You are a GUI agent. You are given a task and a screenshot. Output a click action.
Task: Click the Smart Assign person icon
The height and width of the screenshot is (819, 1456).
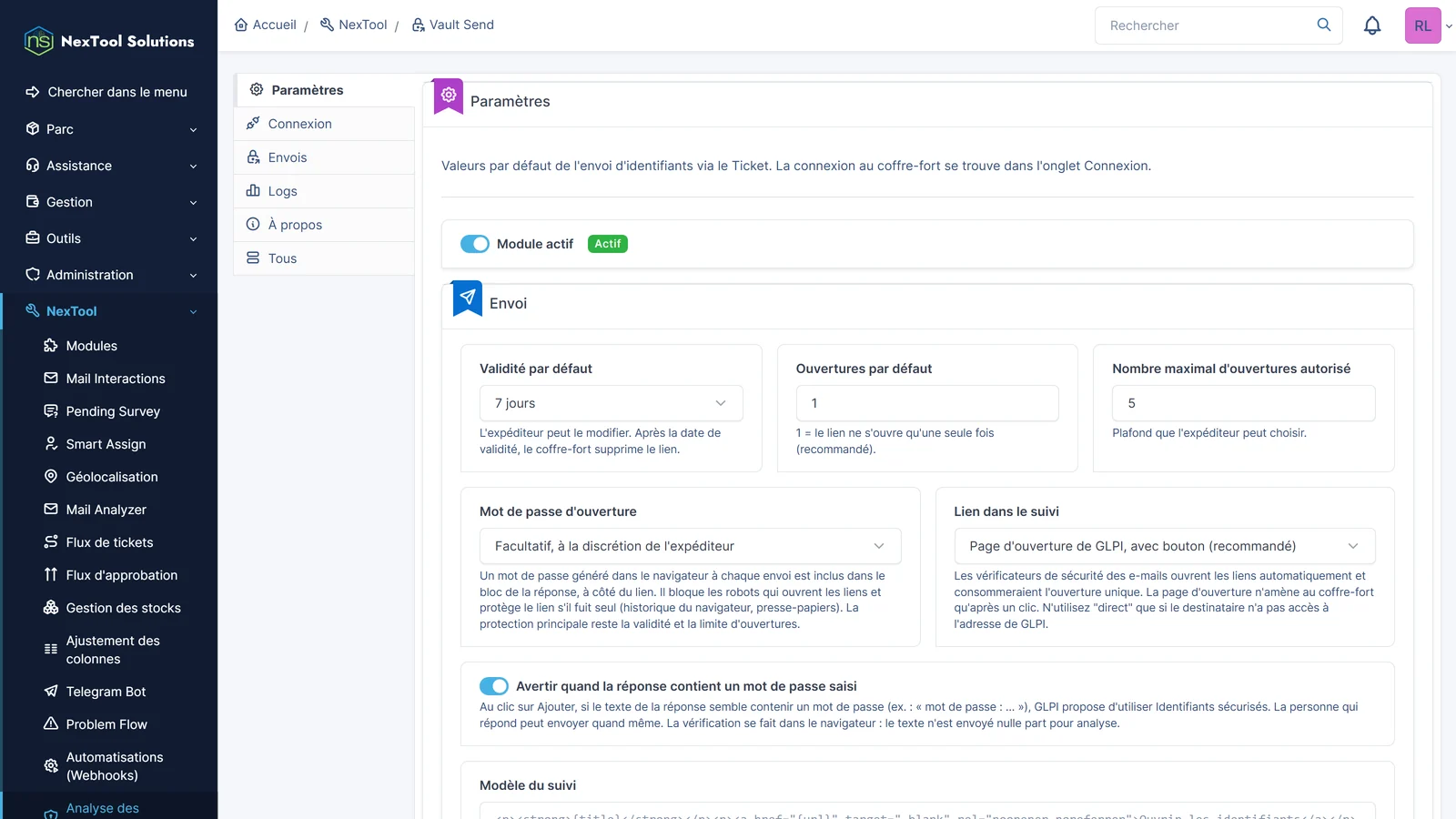(51, 444)
